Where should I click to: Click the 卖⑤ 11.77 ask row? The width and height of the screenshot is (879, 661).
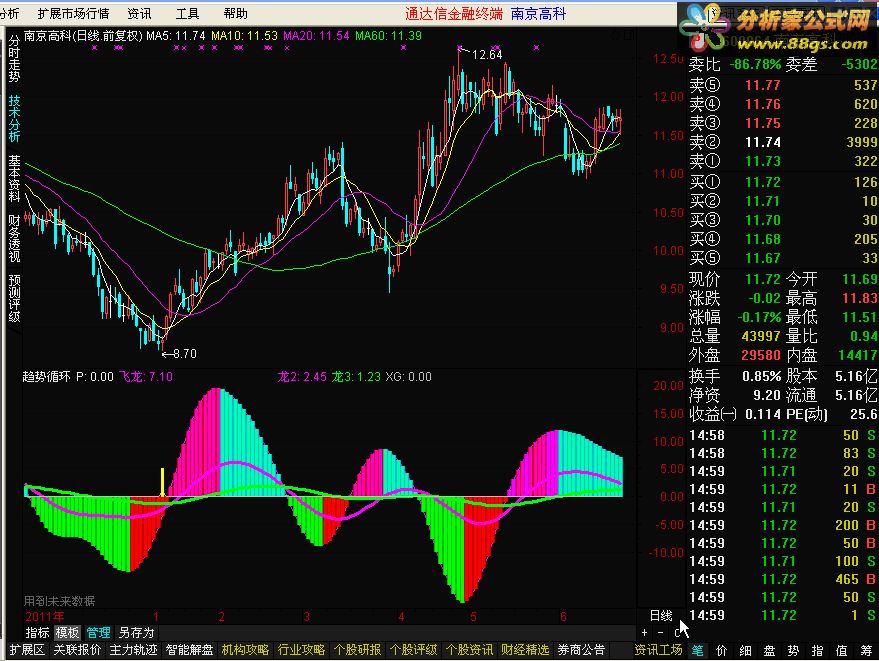pyautogui.click(x=783, y=85)
